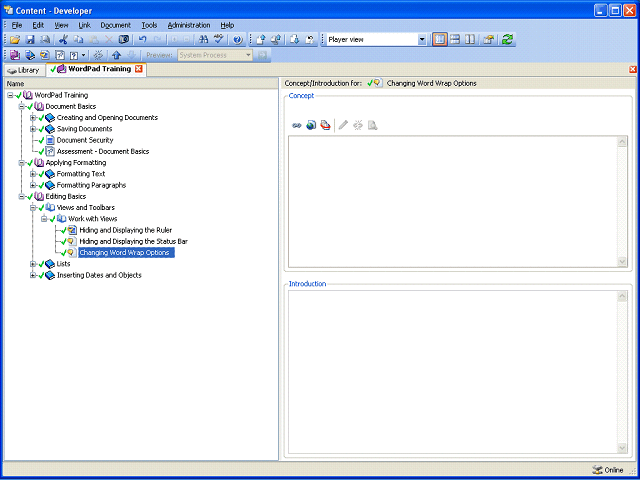Run spell check with ABC icon
Image resolution: width=640 pixels, height=480 pixels.
point(220,40)
